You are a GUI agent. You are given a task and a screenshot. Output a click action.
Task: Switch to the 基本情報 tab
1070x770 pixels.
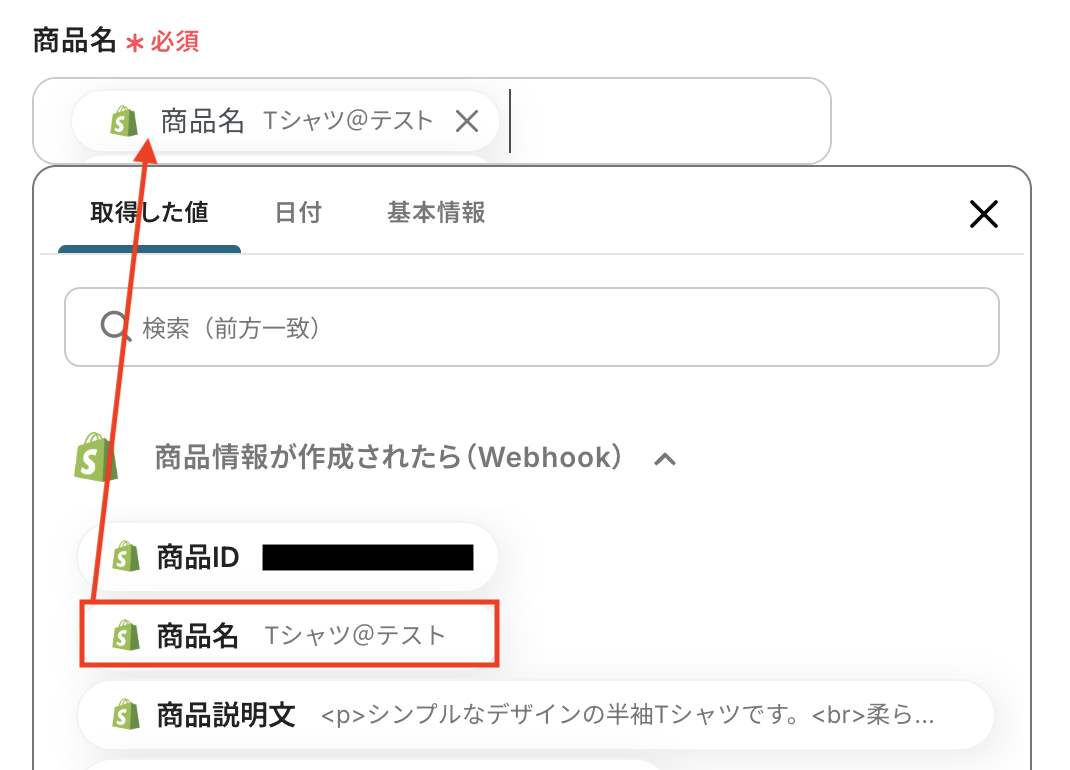436,213
